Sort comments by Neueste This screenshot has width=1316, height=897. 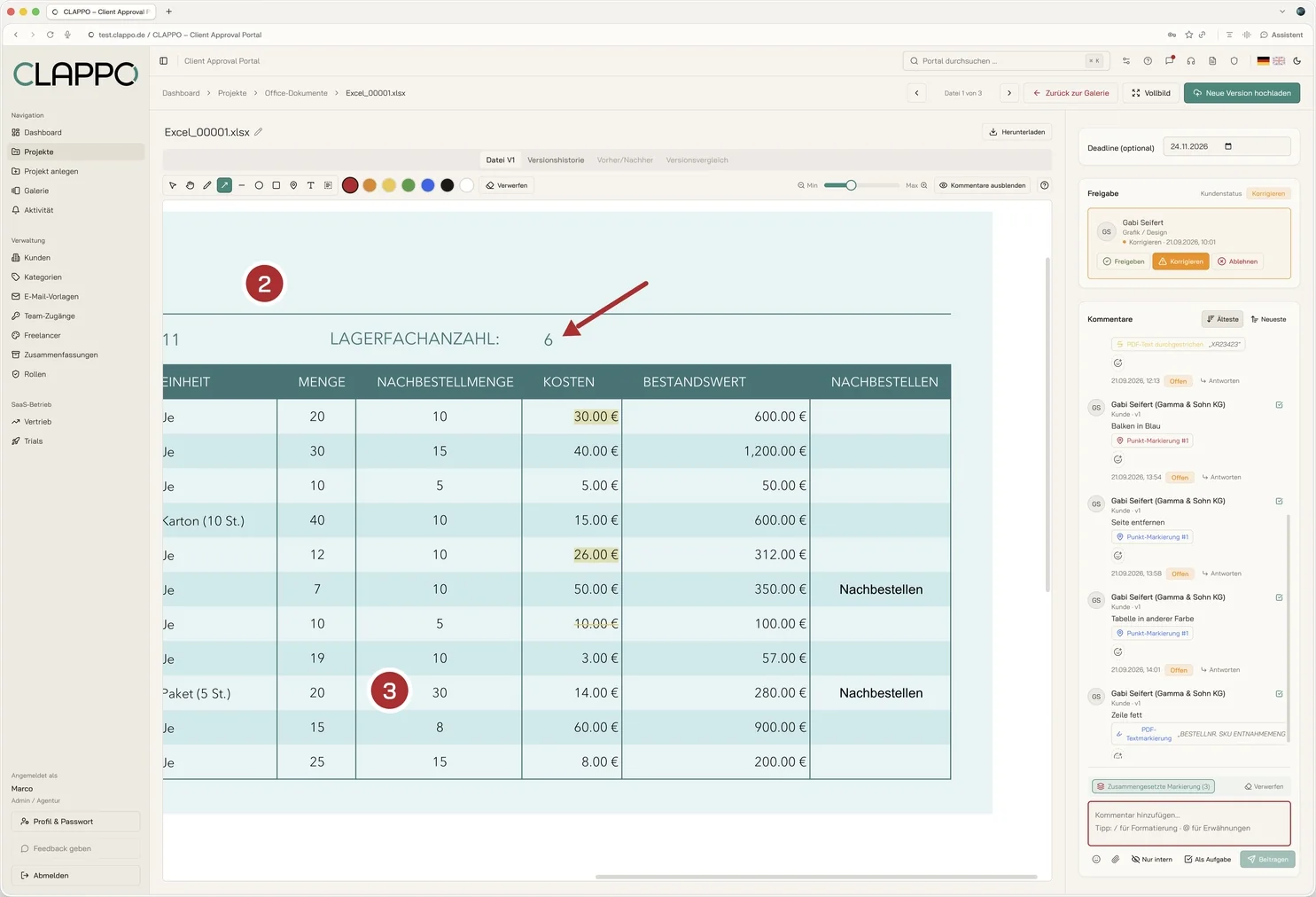[1269, 319]
